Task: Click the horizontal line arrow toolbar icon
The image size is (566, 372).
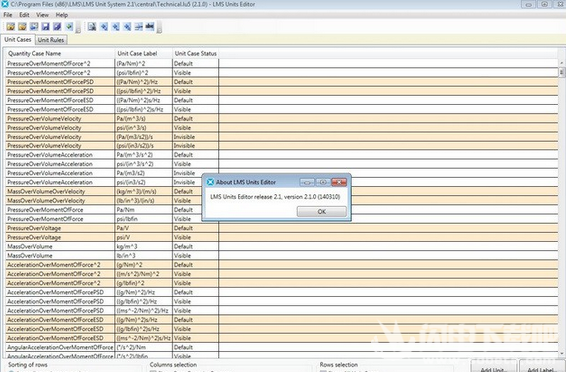Action: pos(139,26)
